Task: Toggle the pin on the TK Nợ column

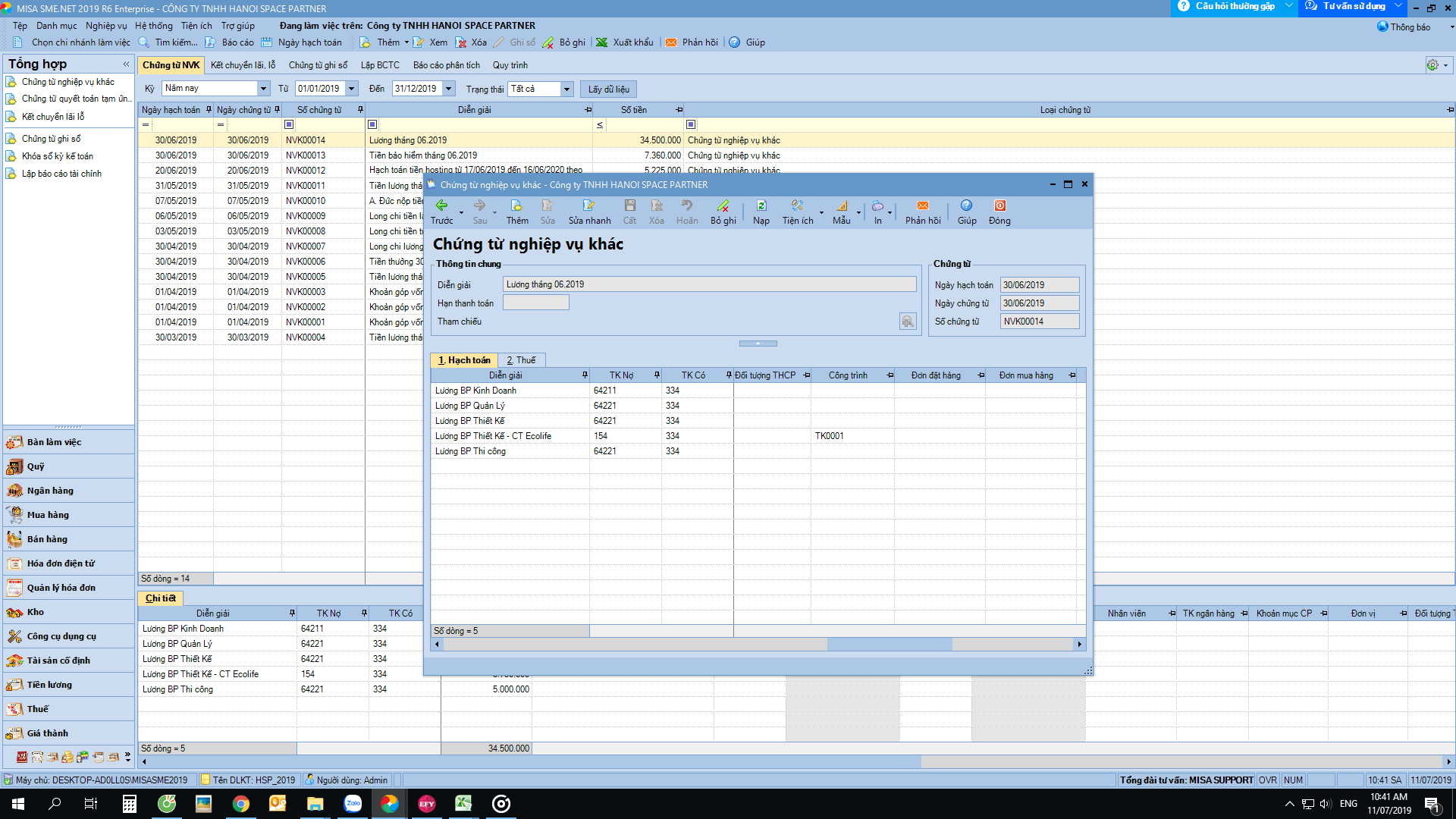Action: (x=657, y=375)
